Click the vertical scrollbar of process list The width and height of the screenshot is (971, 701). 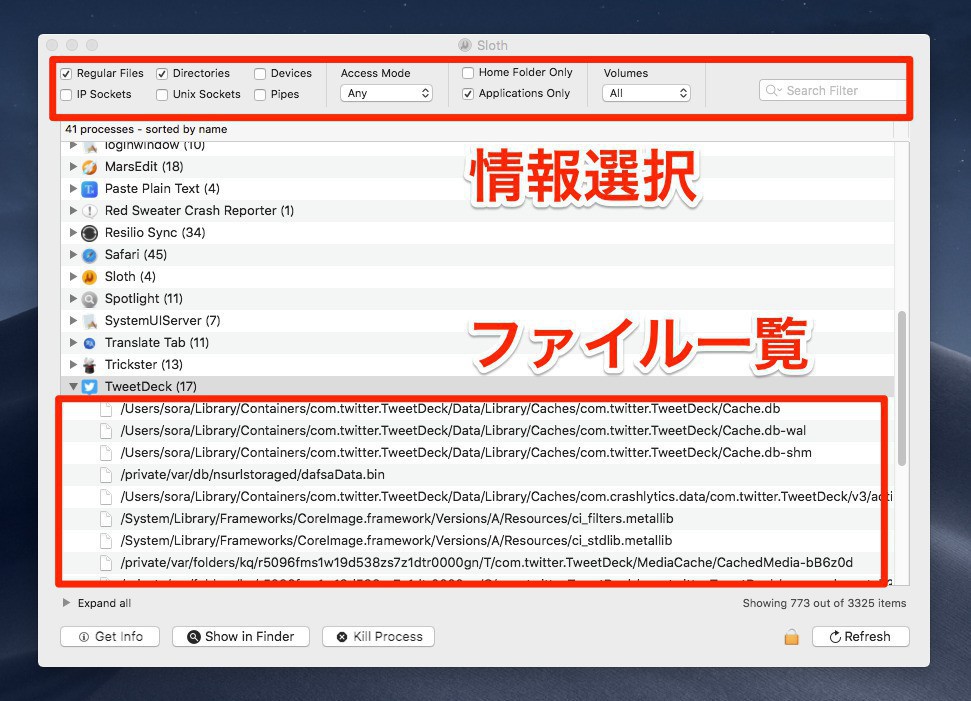click(902, 390)
